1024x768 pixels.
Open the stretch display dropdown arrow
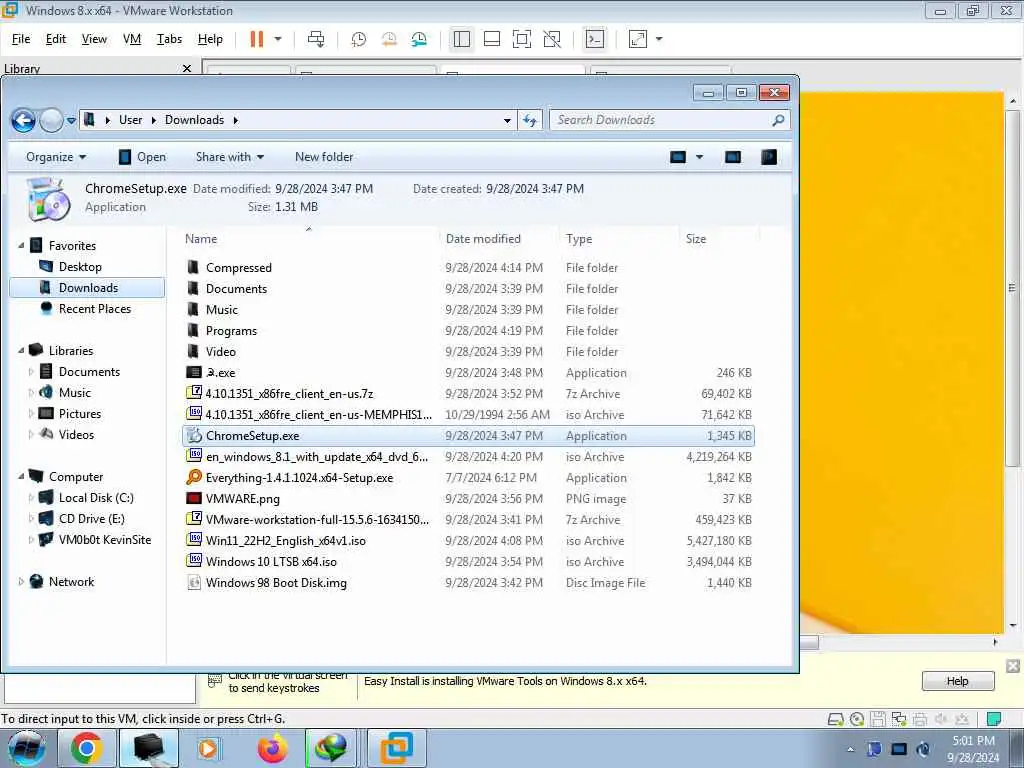click(659, 39)
